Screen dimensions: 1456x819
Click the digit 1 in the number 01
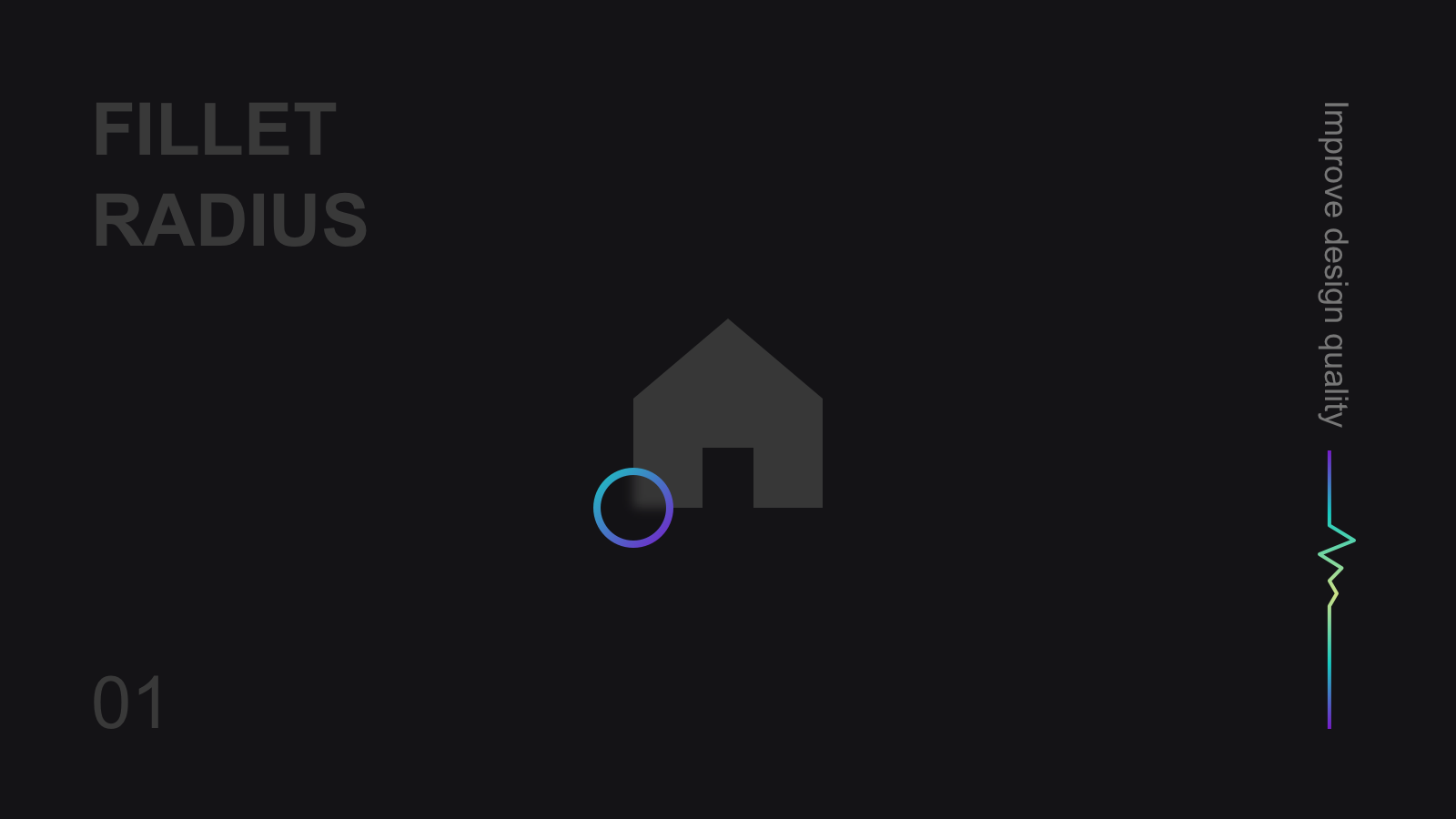click(150, 703)
